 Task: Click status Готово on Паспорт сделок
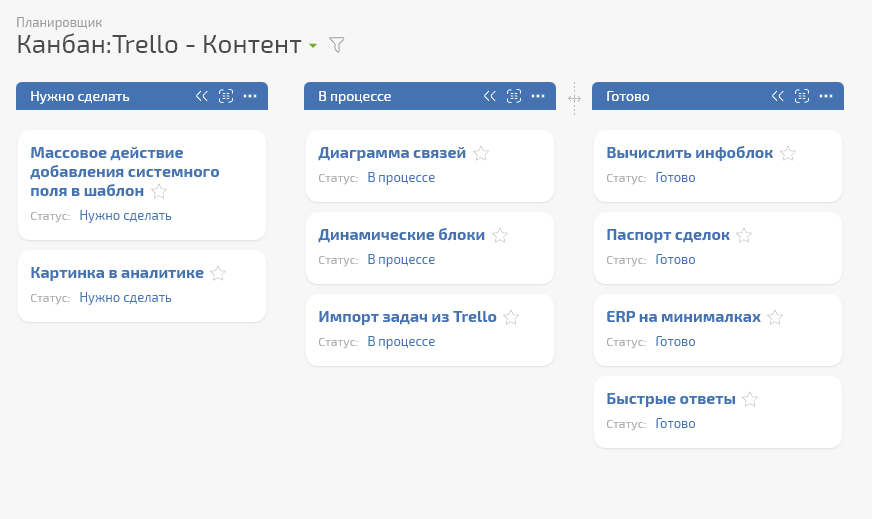(x=675, y=259)
